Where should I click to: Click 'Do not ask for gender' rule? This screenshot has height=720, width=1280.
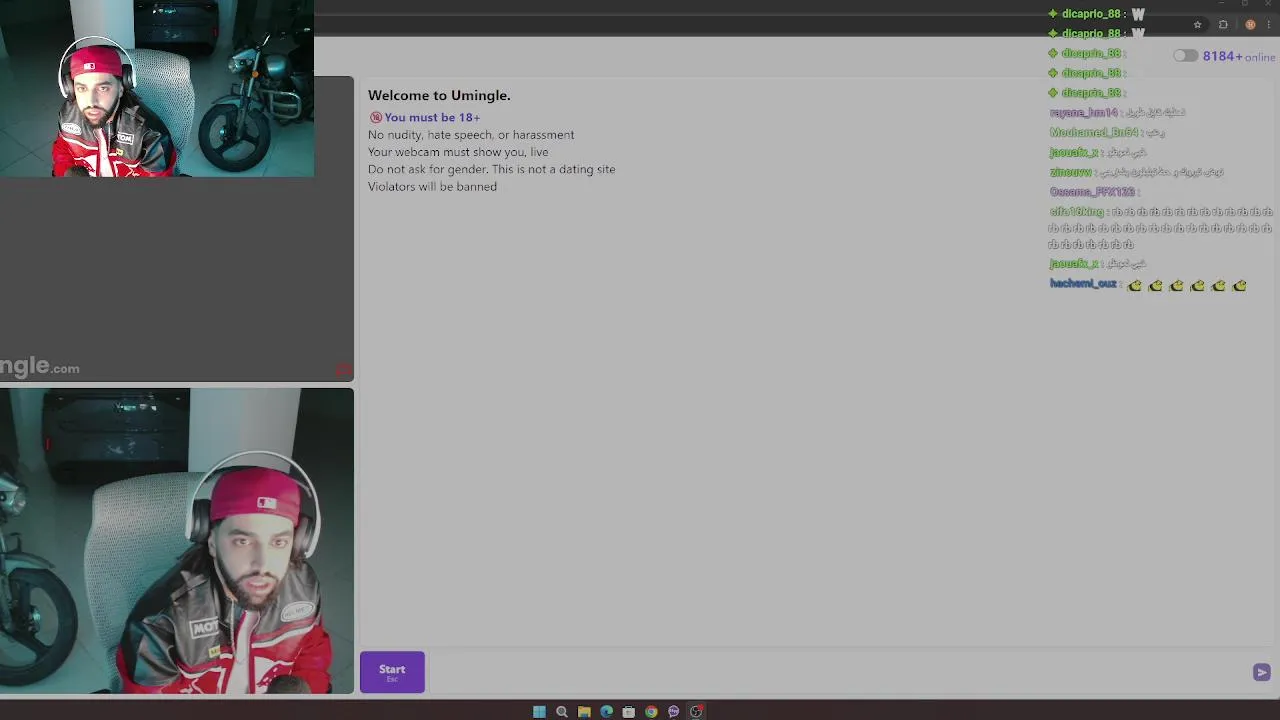pyautogui.click(x=491, y=170)
